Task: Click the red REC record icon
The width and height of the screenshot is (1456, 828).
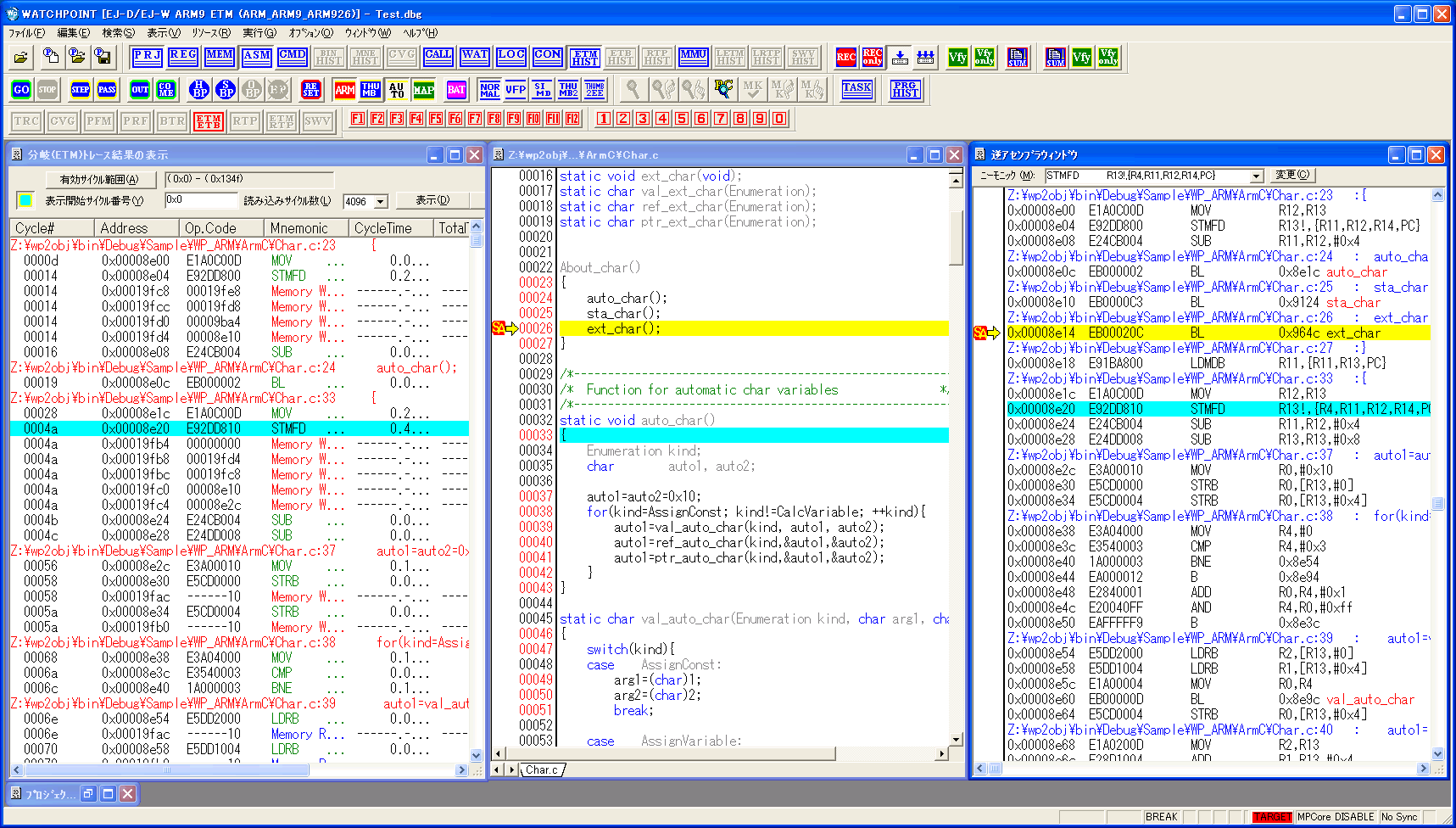Action: [x=845, y=57]
